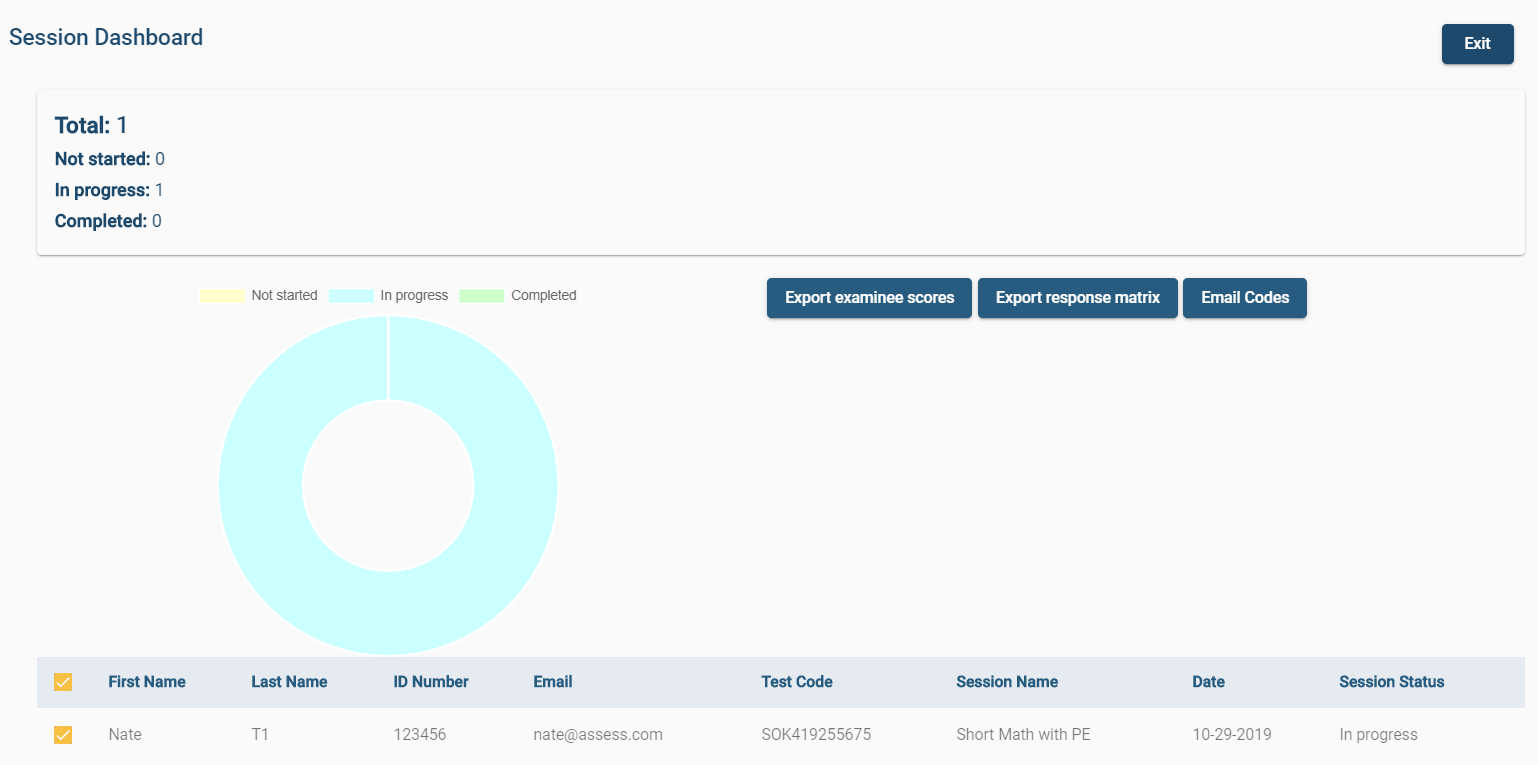
Task: Uncheck the checkbox for Nate's row
Action: [x=63, y=735]
